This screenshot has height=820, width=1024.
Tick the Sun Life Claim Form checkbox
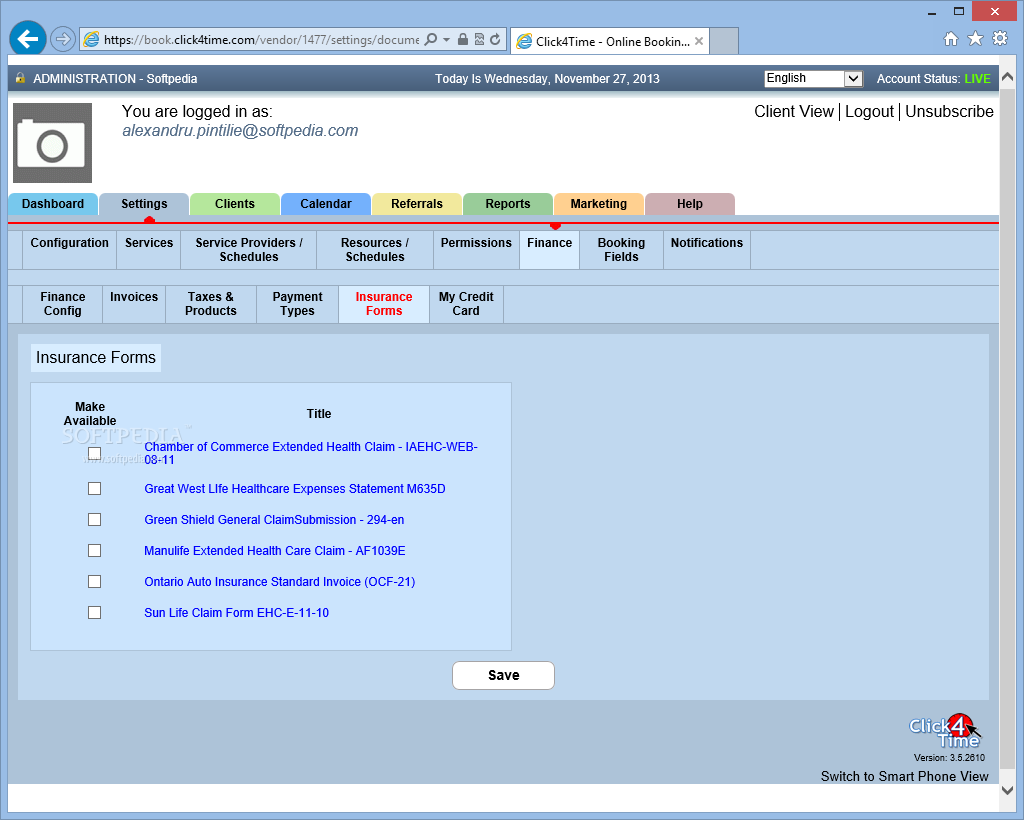pyautogui.click(x=95, y=612)
